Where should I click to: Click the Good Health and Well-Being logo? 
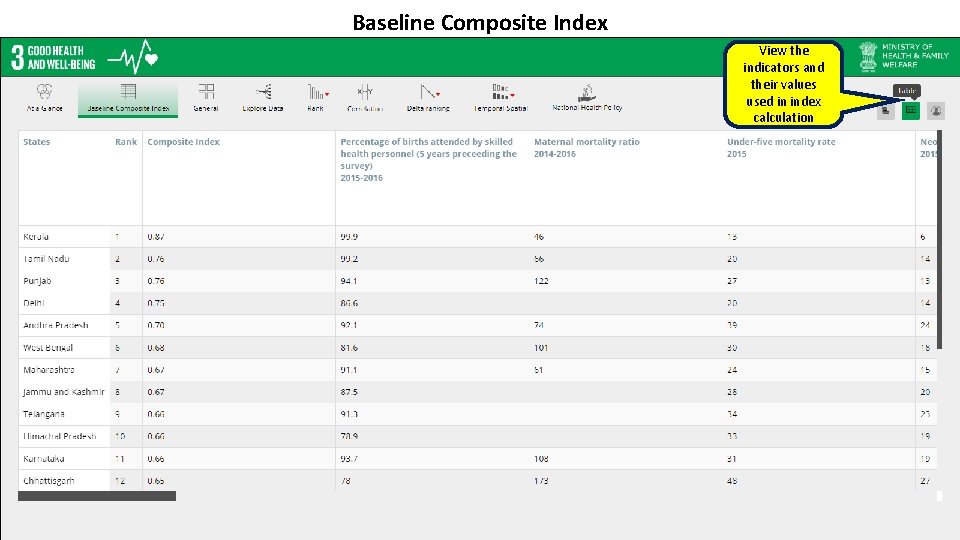(x=84, y=58)
